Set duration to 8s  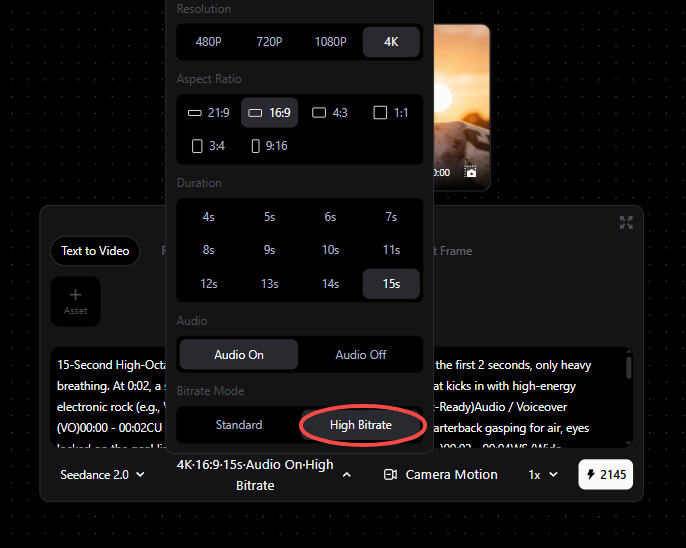(x=208, y=250)
